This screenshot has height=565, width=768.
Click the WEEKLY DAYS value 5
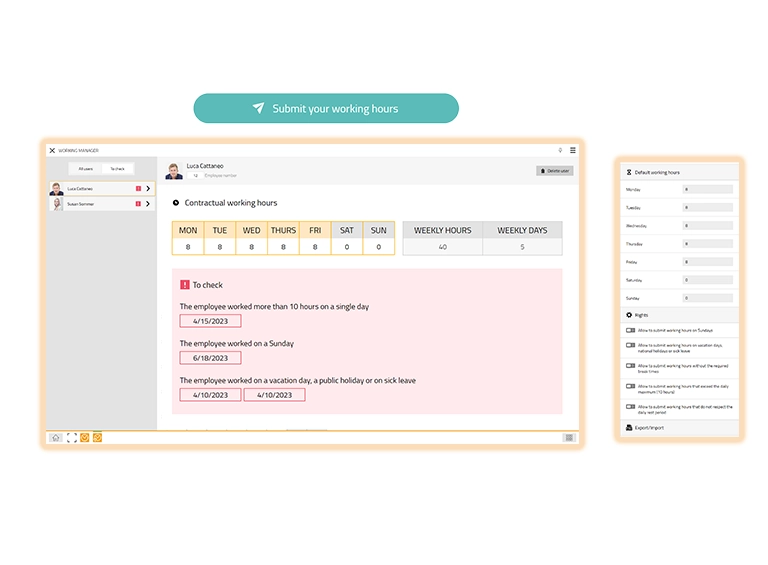[522, 247]
